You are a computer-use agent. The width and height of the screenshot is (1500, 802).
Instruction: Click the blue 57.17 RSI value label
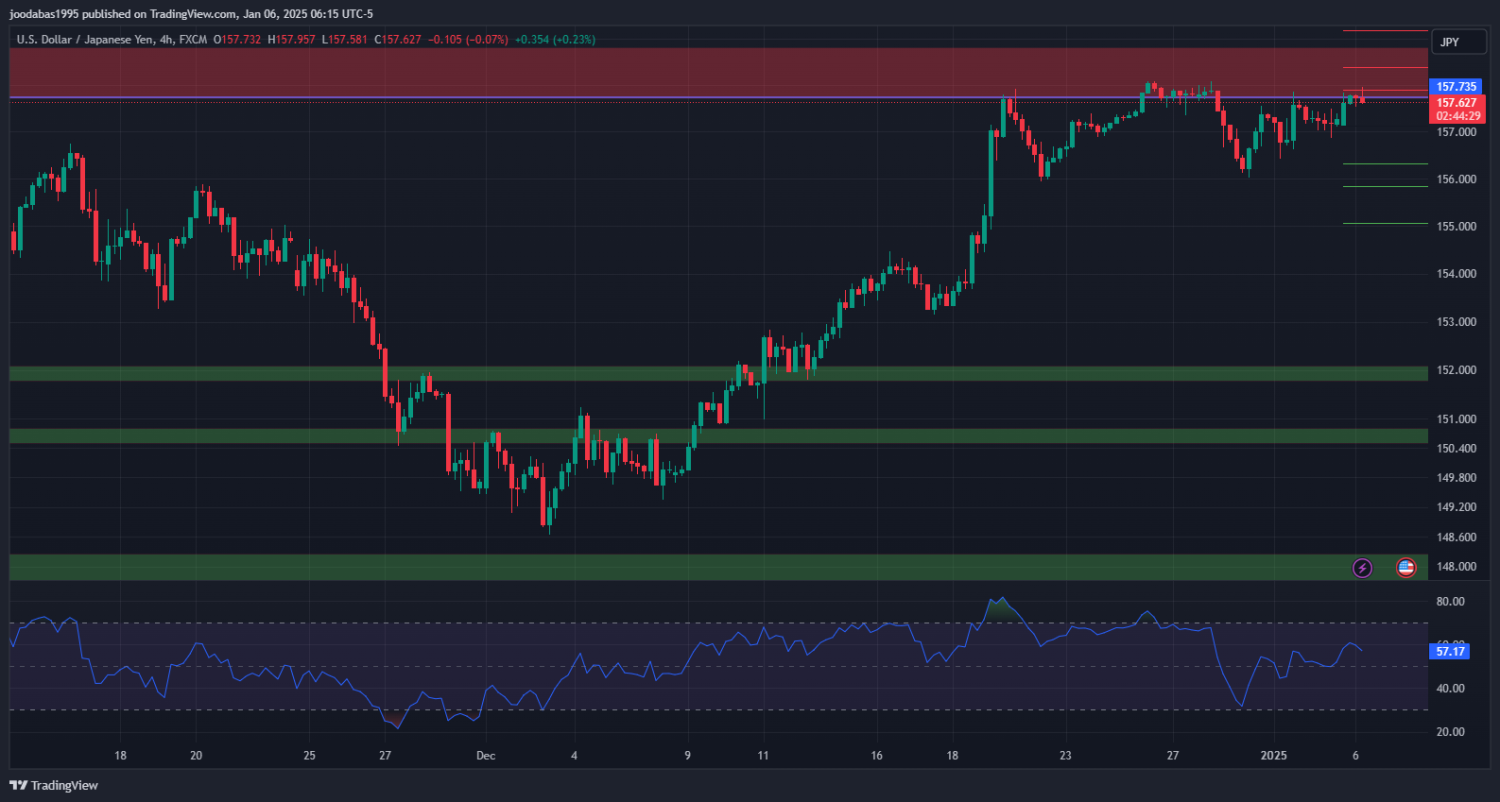click(x=1450, y=651)
